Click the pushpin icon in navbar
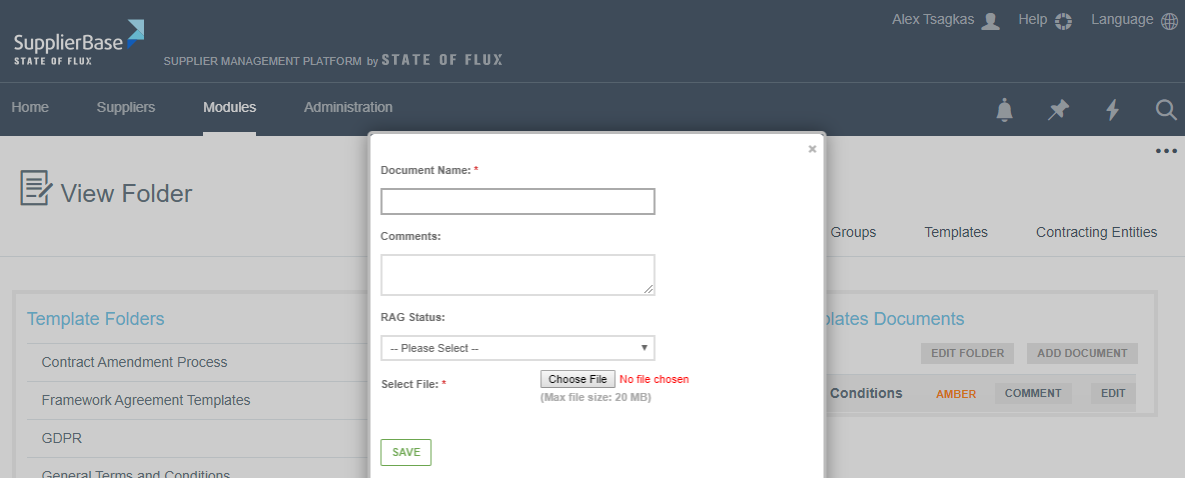Image resolution: width=1185 pixels, height=478 pixels. 1058,110
